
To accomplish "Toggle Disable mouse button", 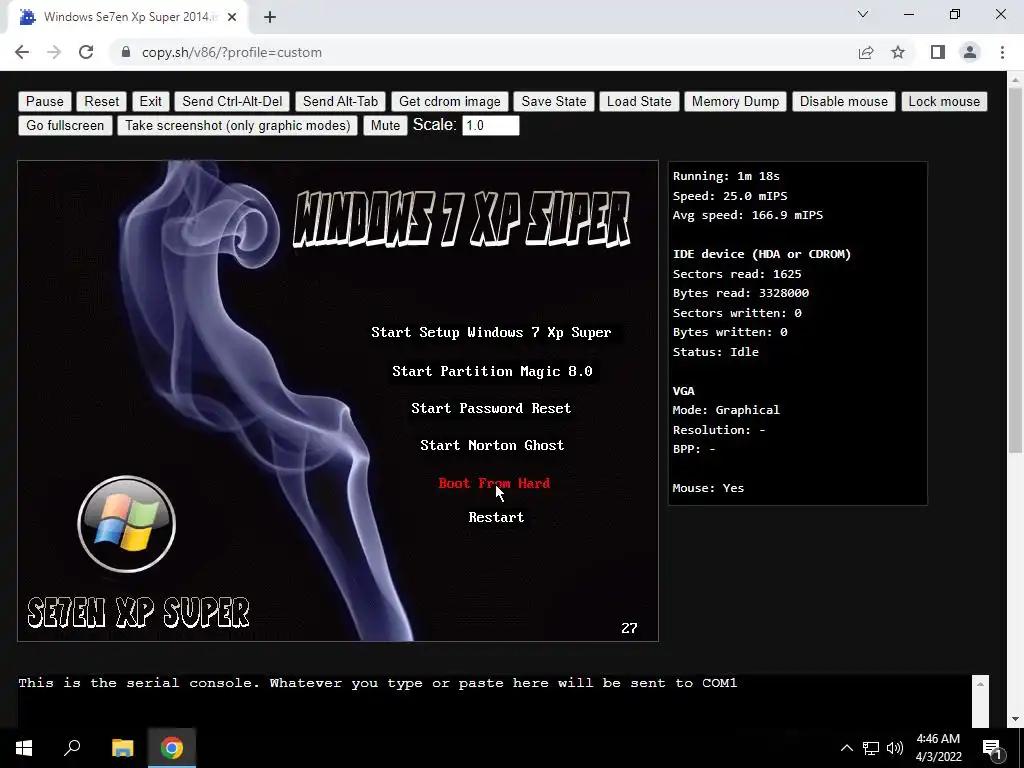I will coord(844,101).
